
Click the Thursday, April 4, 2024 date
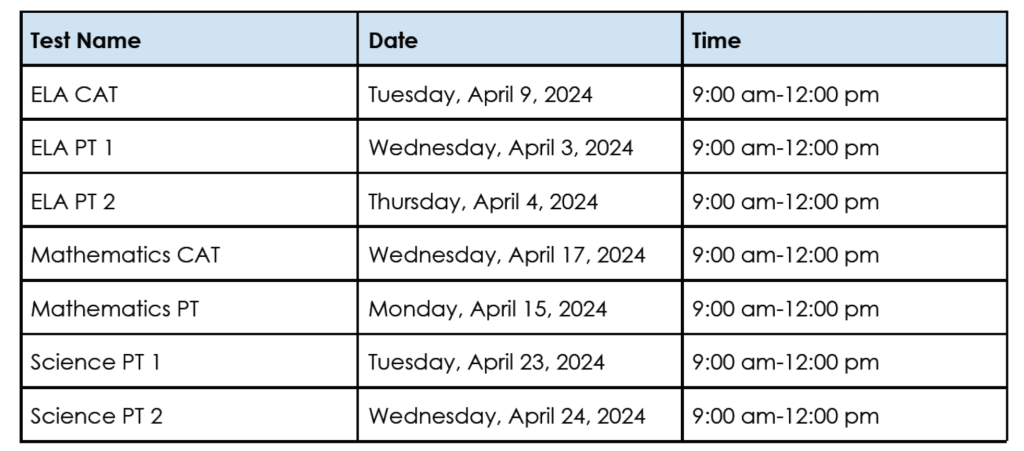coord(483,202)
